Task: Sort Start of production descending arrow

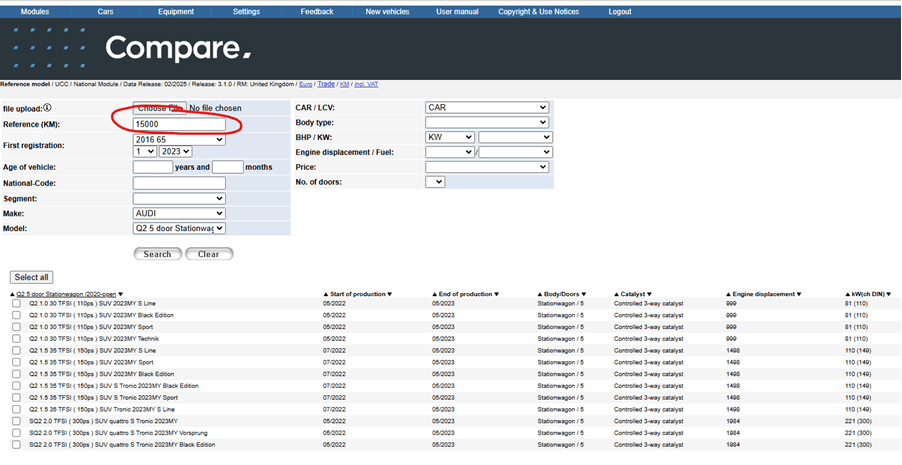Action: (389, 294)
